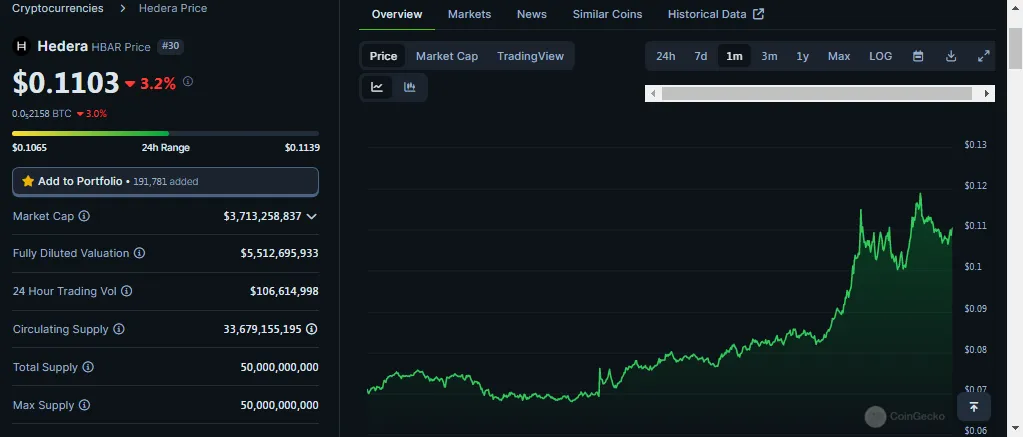1023x437 pixels.
Task: Click the $0.1103 price value
Action: [66, 83]
